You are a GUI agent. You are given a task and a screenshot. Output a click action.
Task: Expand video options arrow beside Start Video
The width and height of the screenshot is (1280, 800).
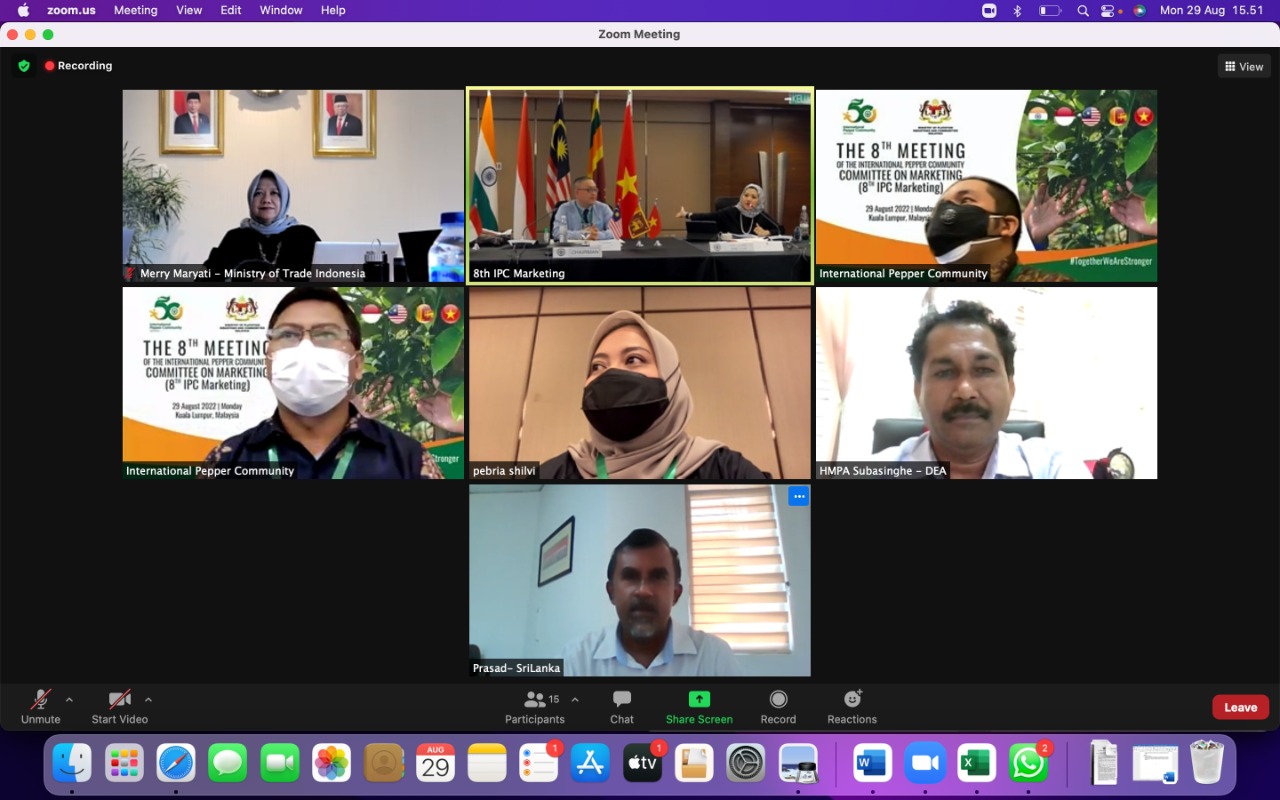click(x=148, y=700)
